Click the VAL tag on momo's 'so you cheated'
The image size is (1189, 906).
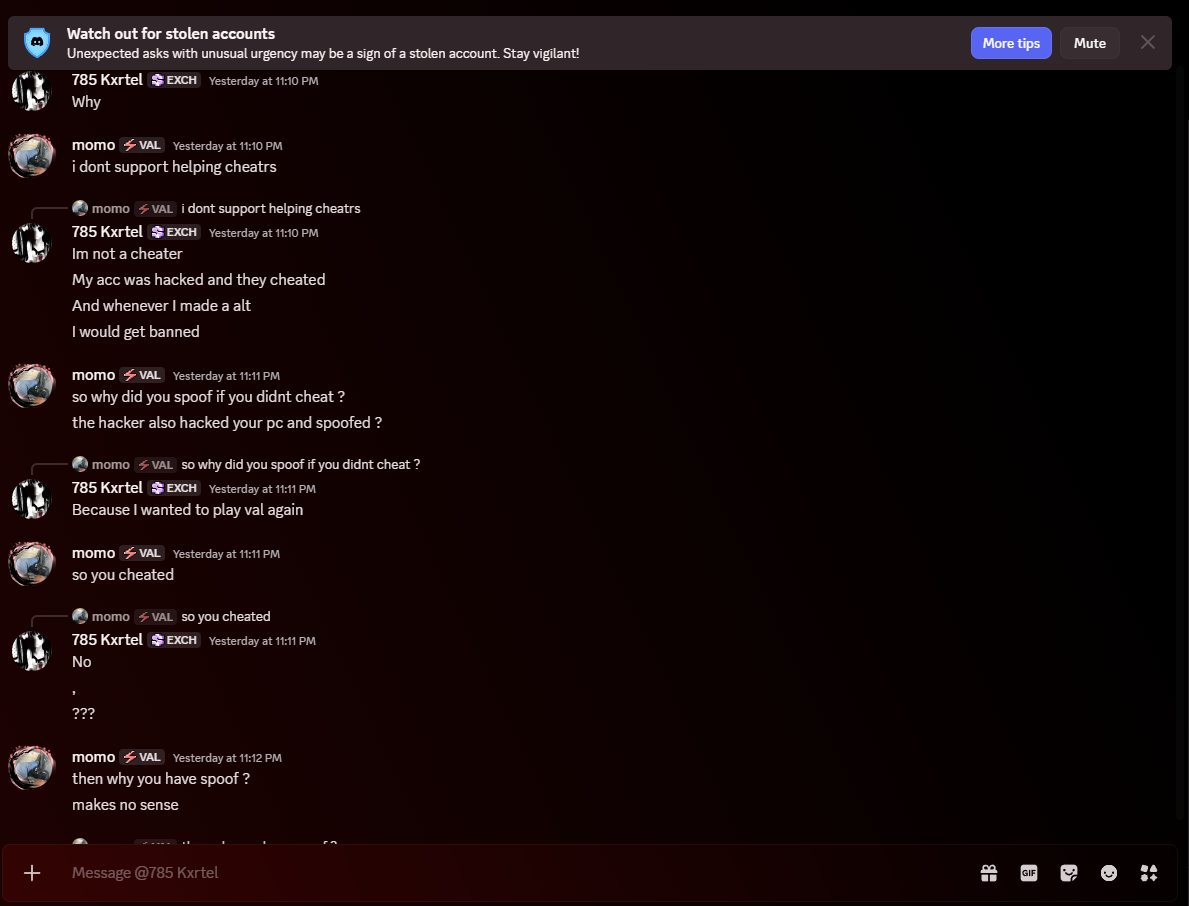pos(142,553)
